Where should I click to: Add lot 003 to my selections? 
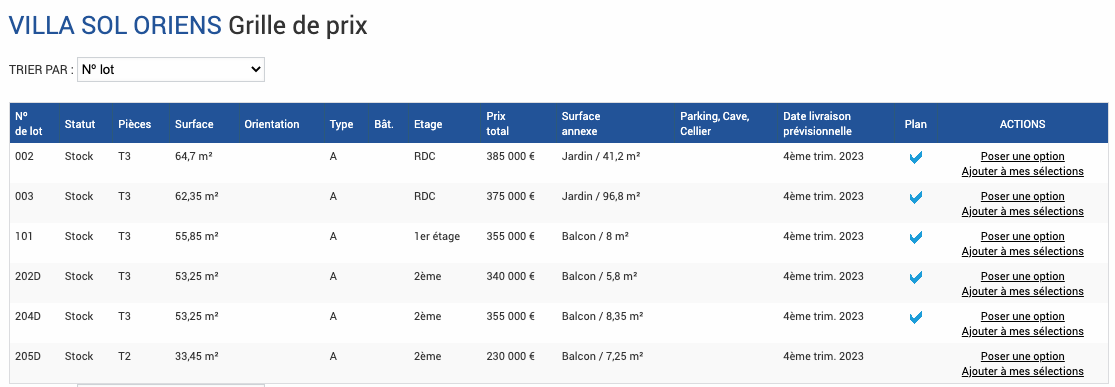coord(1023,211)
